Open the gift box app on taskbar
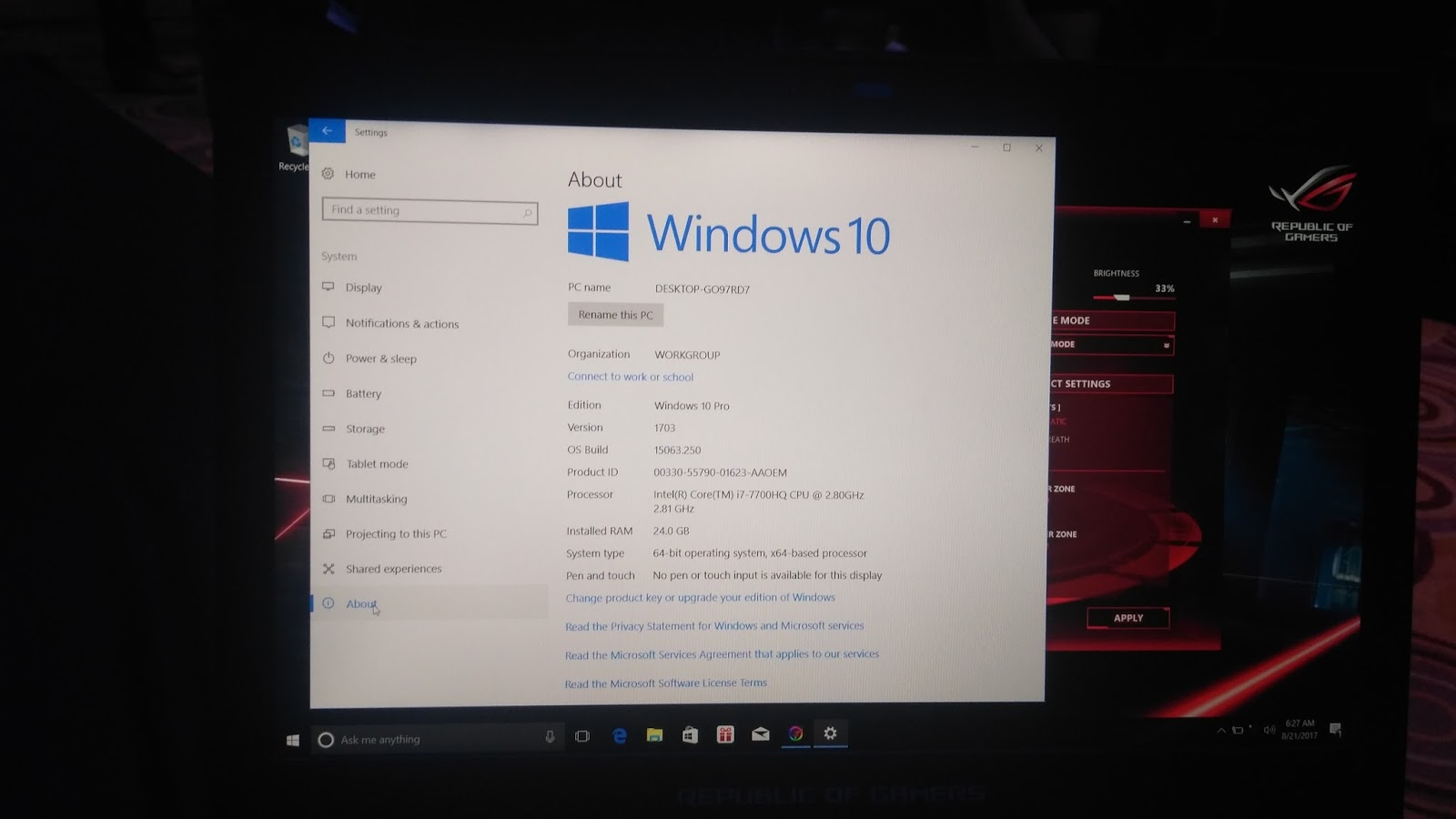 click(x=725, y=734)
